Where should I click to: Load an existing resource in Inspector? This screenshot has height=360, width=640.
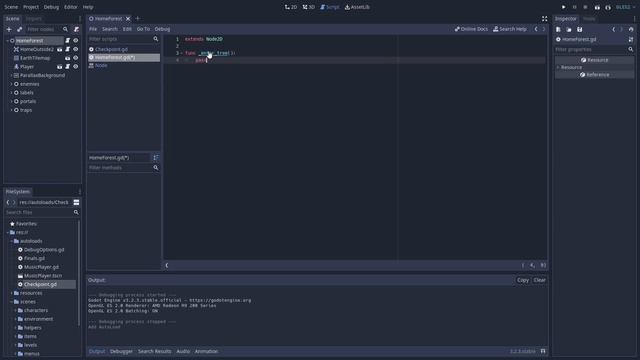[x=569, y=29]
